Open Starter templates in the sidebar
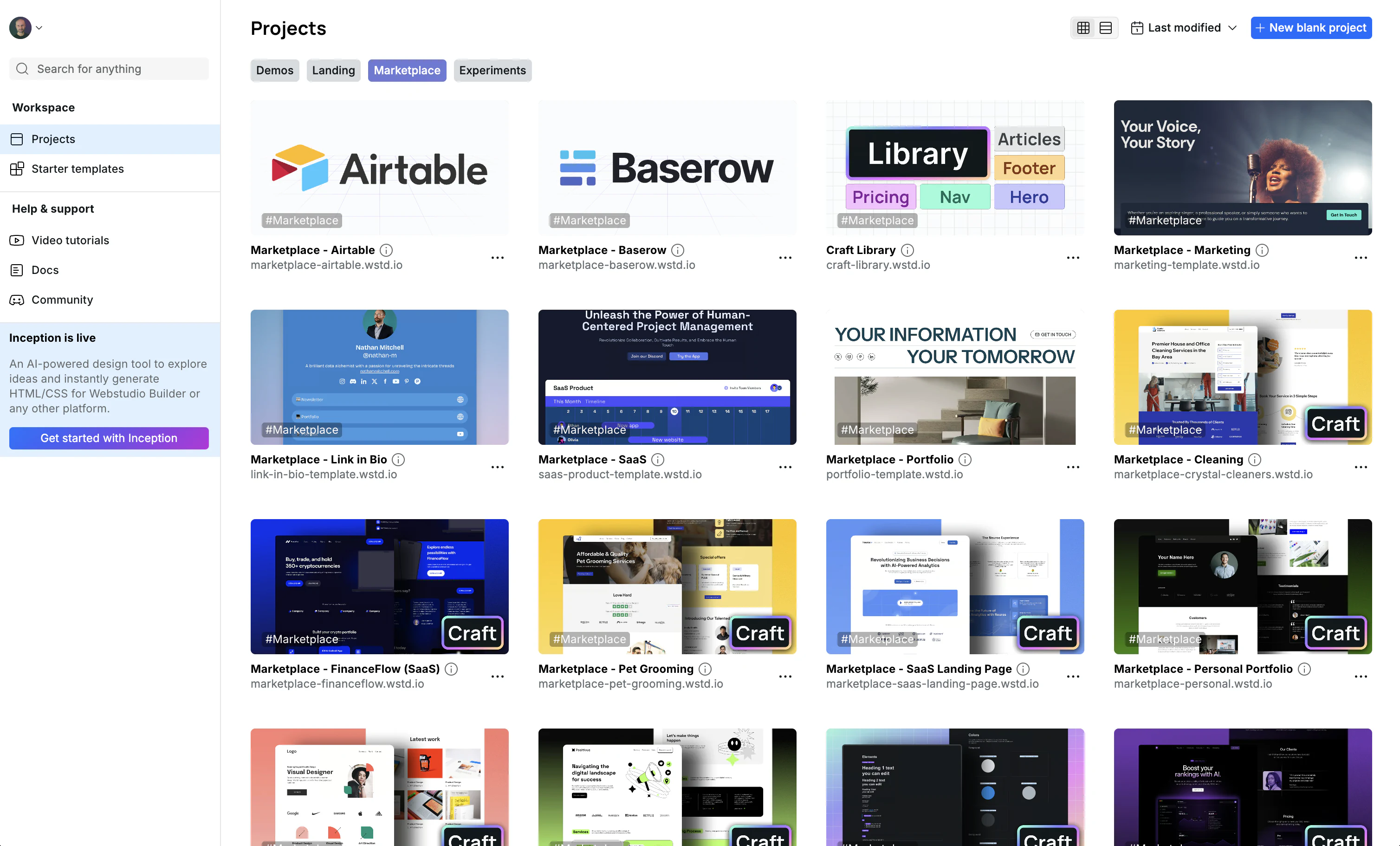The height and width of the screenshot is (846, 1400). [x=110, y=169]
